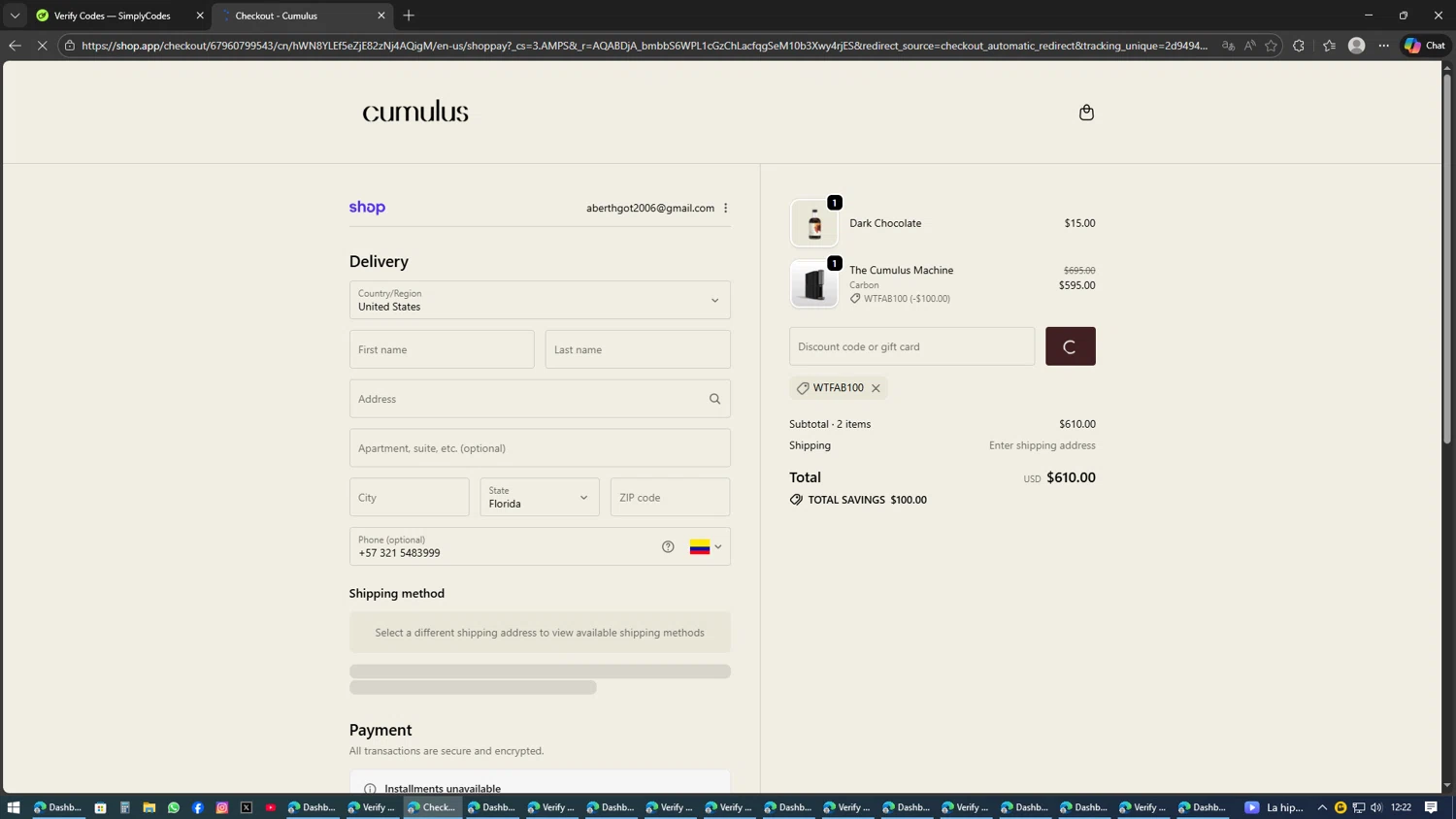The image size is (1456, 819).
Task: Click the Installments unavailable info icon
Action: (x=370, y=789)
